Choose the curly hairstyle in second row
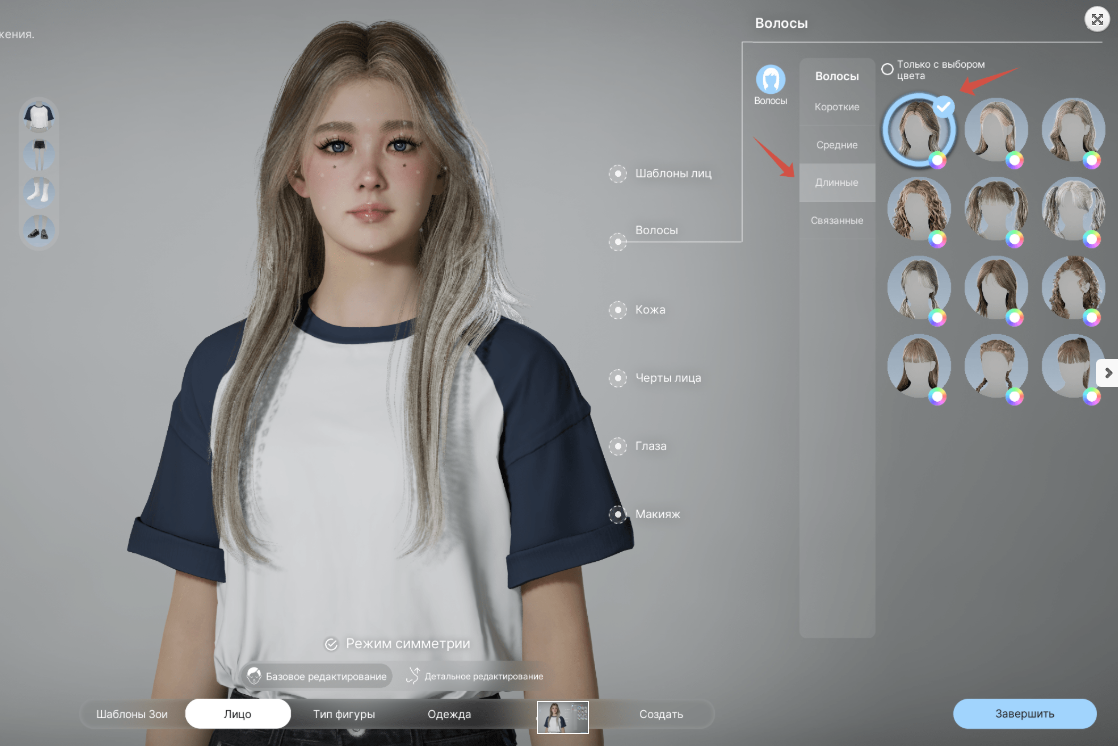 point(918,208)
